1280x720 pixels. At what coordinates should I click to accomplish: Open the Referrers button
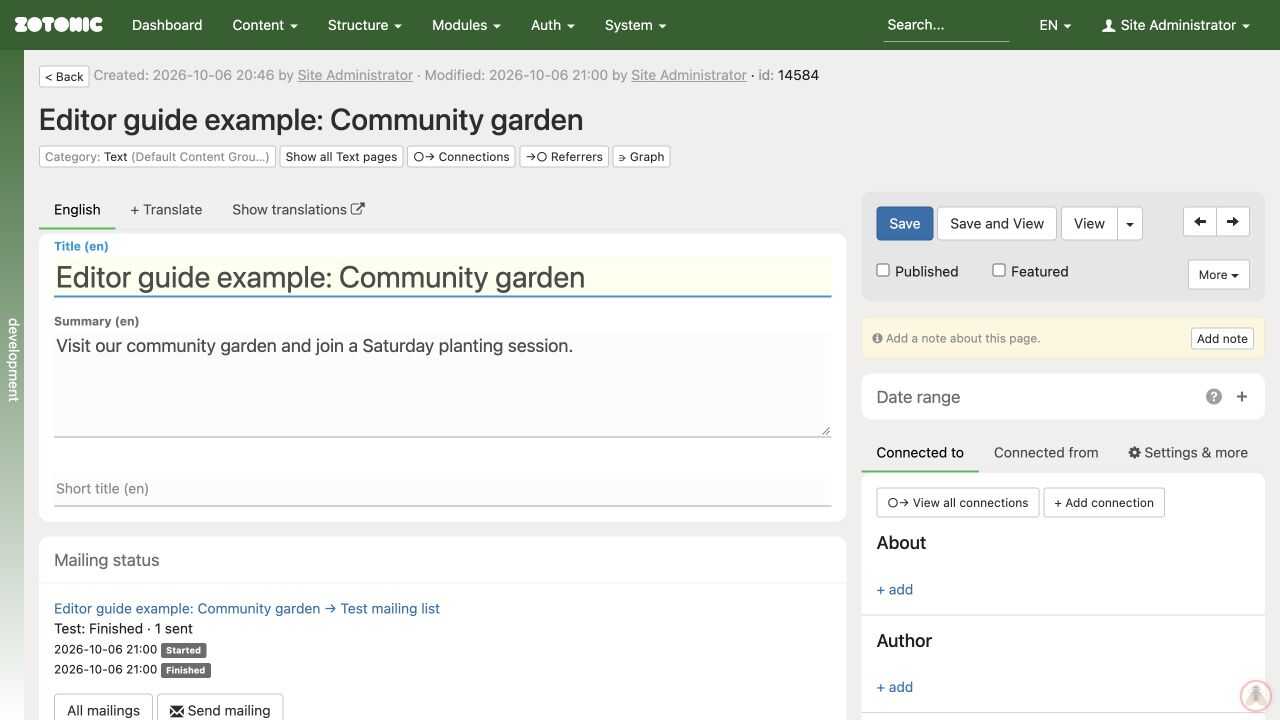[564, 157]
